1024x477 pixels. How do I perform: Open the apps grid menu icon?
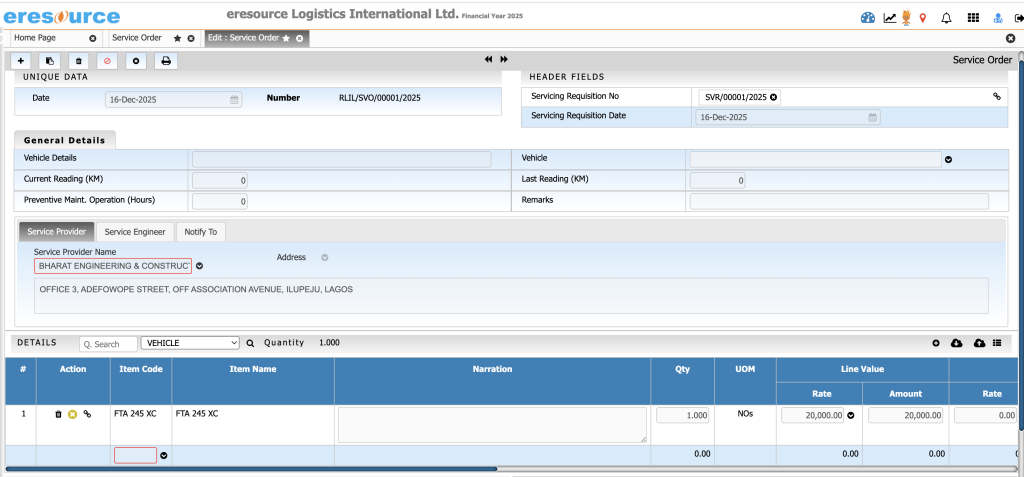(x=973, y=18)
